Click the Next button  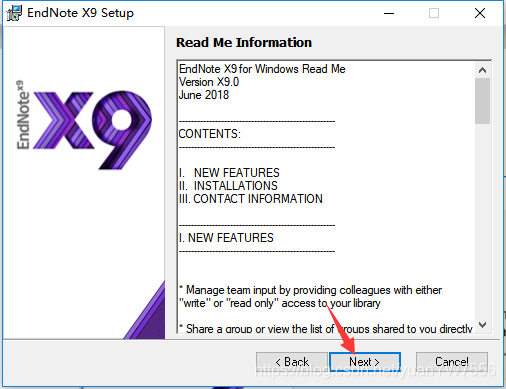(365, 362)
